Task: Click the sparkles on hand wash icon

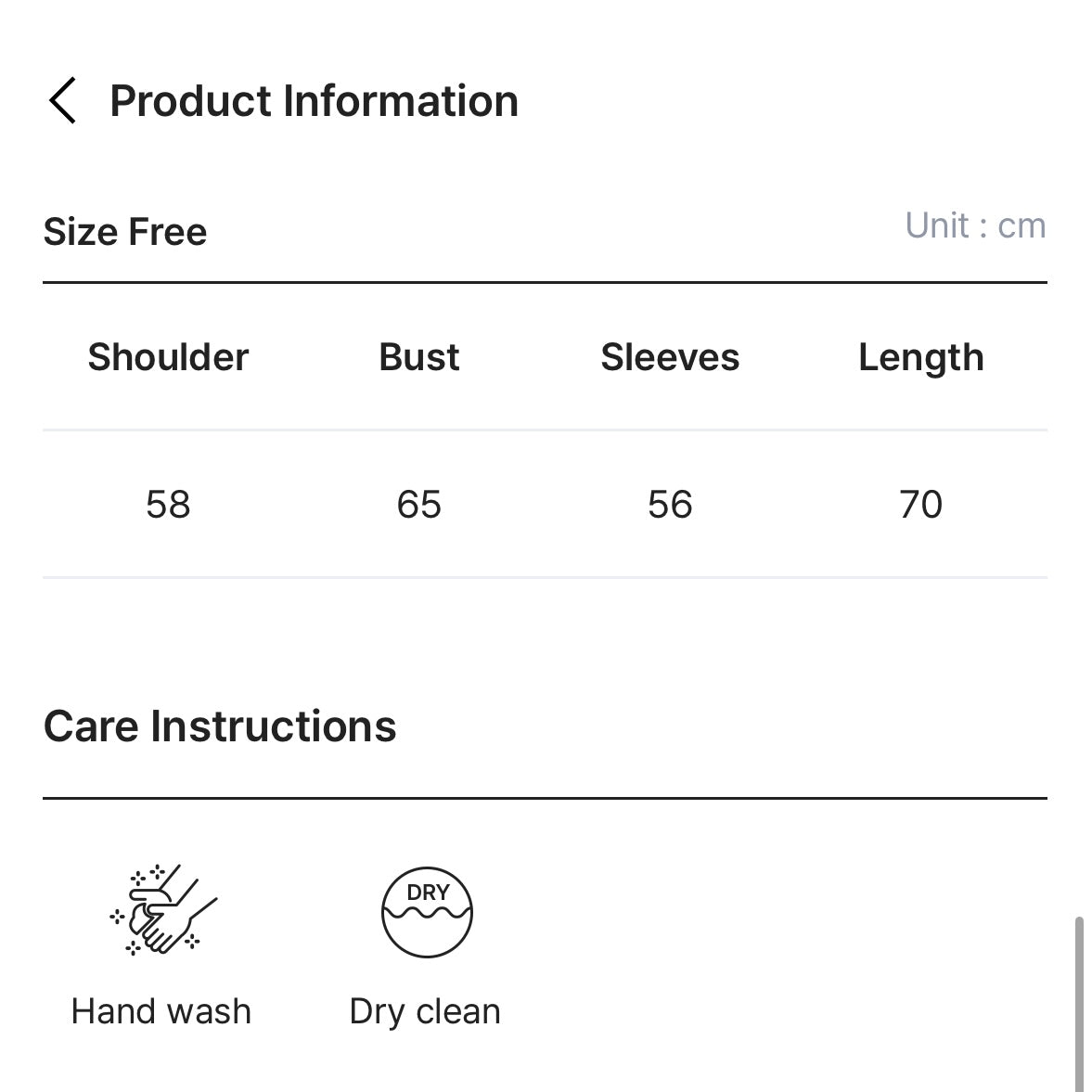Action: pos(148,875)
